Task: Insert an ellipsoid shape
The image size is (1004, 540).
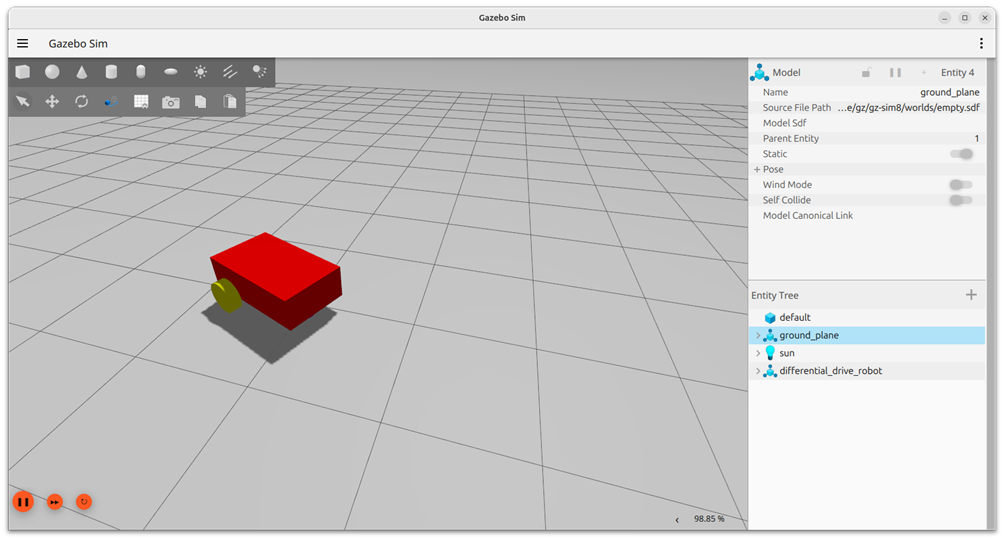Action: click(170, 72)
